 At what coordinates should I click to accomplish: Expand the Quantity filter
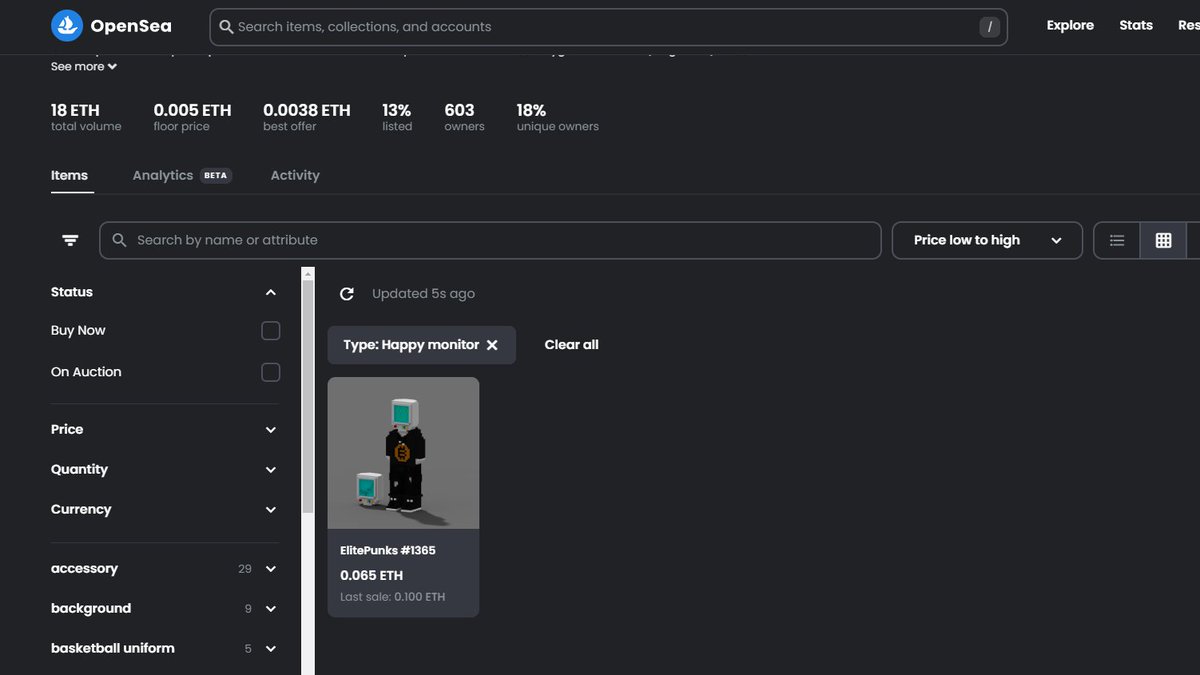pyautogui.click(x=270, y=470)
